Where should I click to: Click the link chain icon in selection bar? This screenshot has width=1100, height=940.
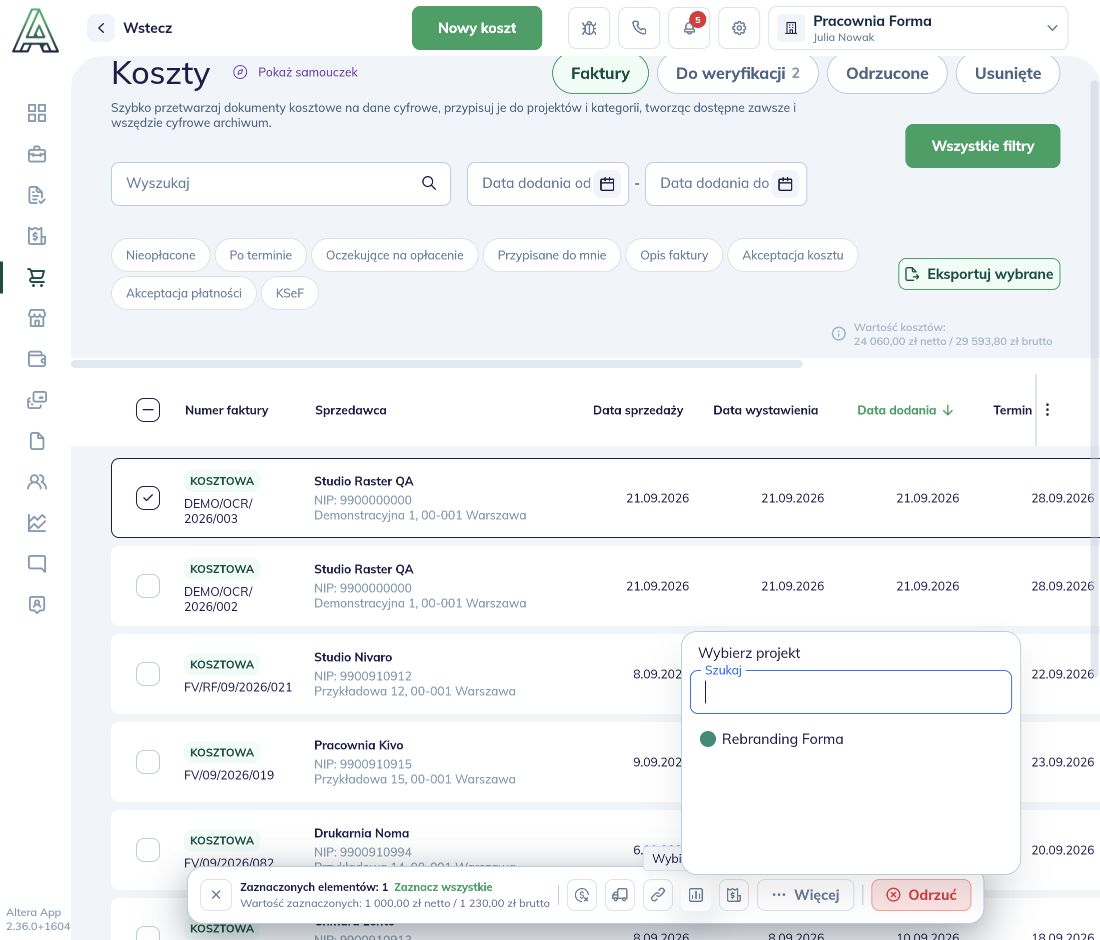point(657,894)
